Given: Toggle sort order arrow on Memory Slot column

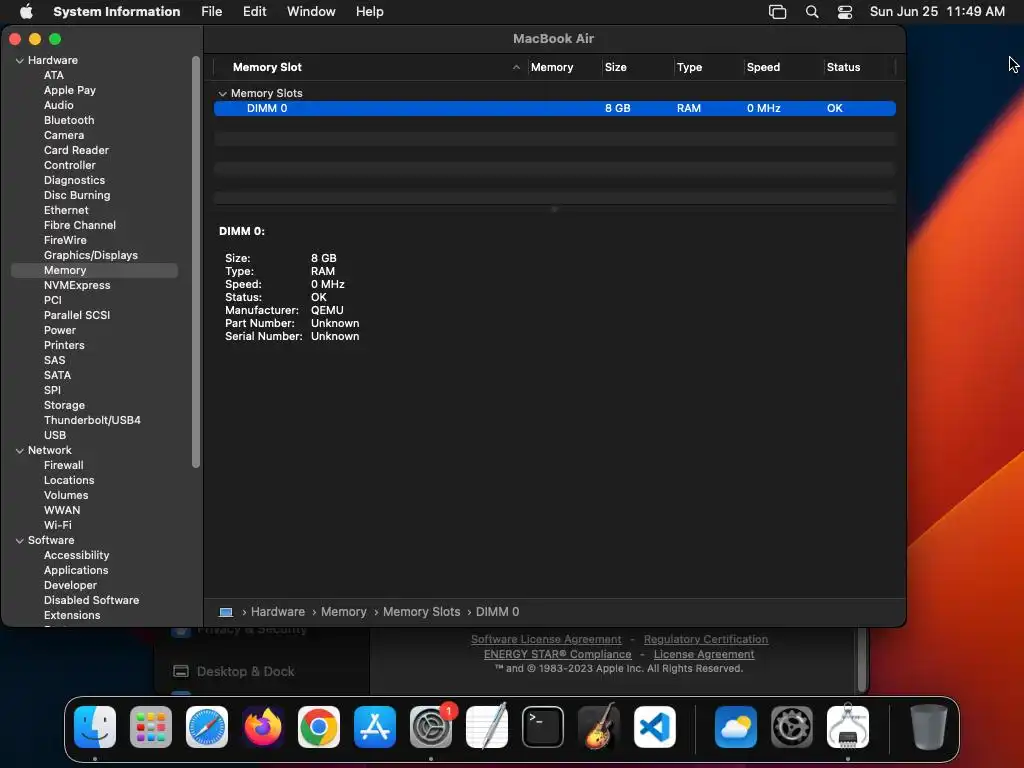Looking at the screenshot, I should 516,67.
